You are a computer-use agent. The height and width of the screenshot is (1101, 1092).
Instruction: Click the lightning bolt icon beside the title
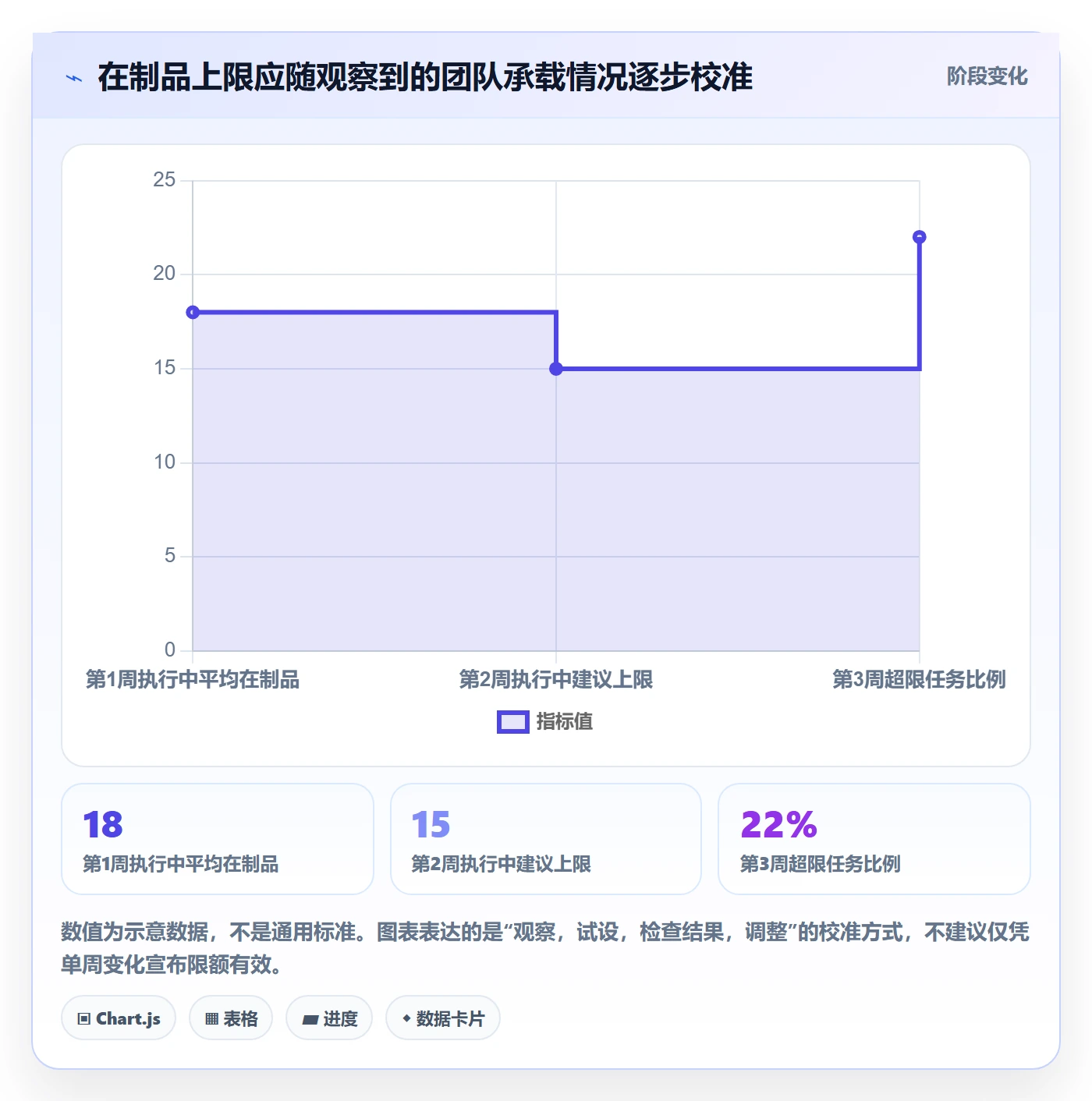pyautogui.click(x=74, y=78)
